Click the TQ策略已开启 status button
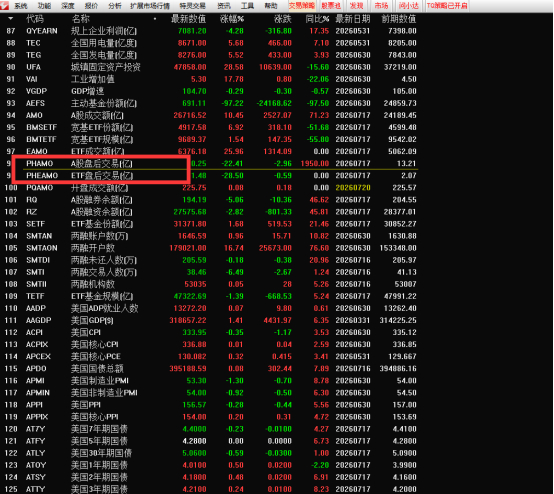554x494 pixels. coord(447,6)
